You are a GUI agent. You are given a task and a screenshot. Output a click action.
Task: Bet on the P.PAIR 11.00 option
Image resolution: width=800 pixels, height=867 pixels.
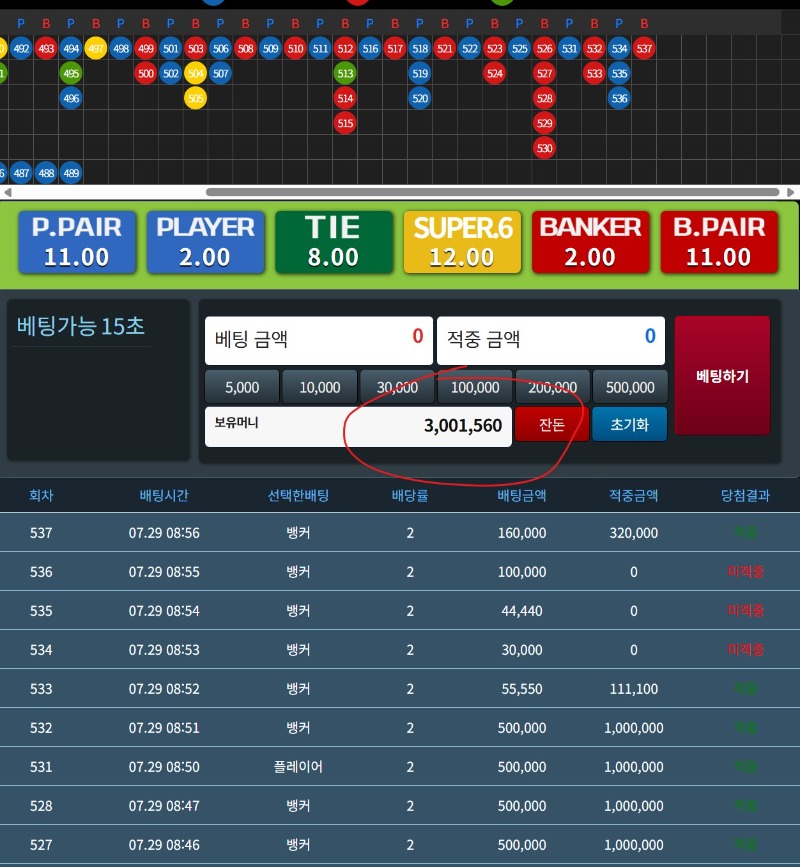click(x=77, y=242)
